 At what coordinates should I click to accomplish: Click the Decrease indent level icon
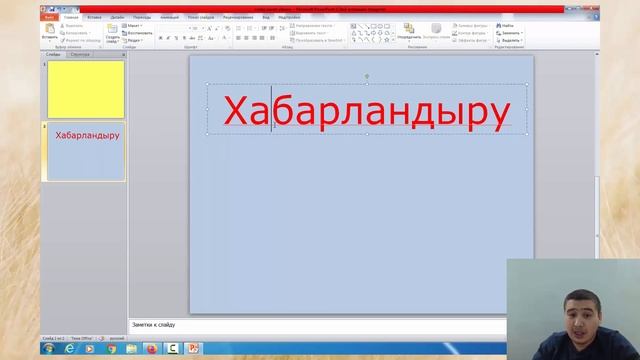[264, 28]
